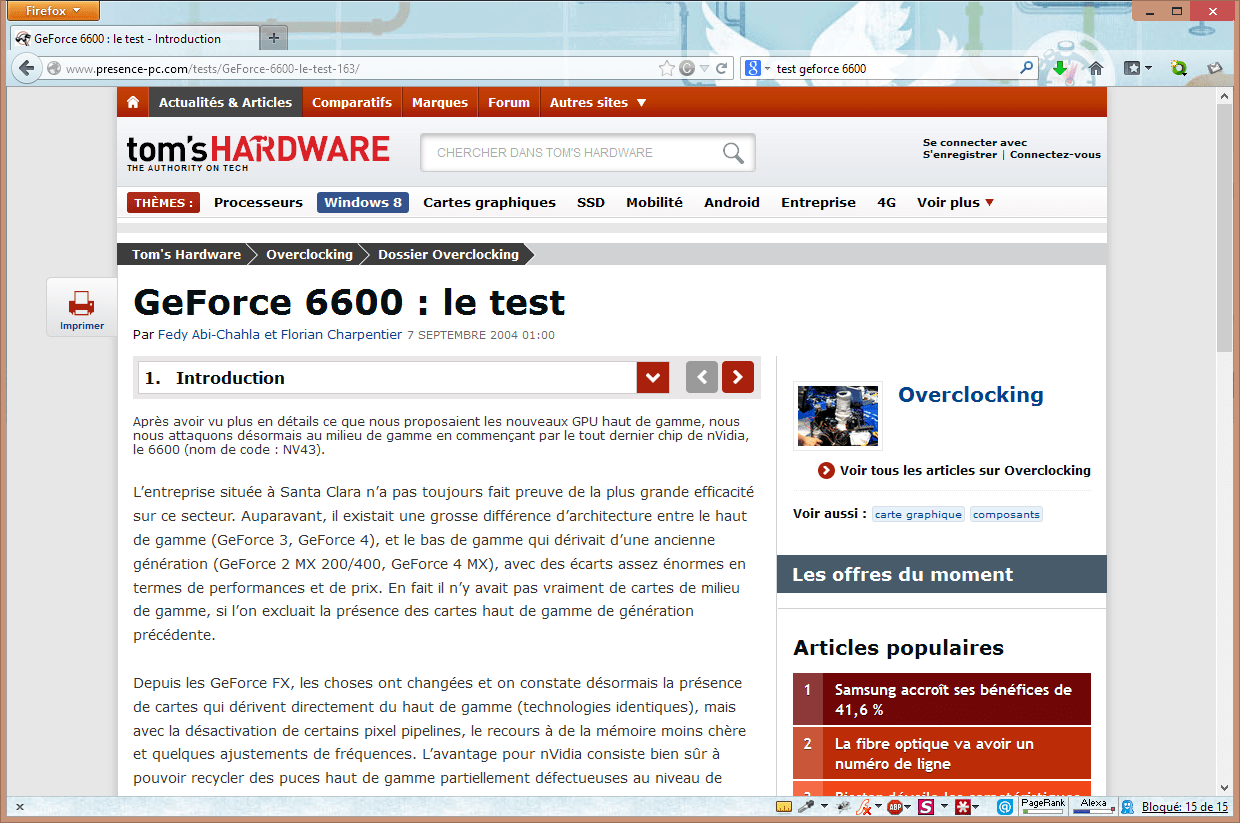Open the Autres sites dropdown menu

[x=598, y=102]
